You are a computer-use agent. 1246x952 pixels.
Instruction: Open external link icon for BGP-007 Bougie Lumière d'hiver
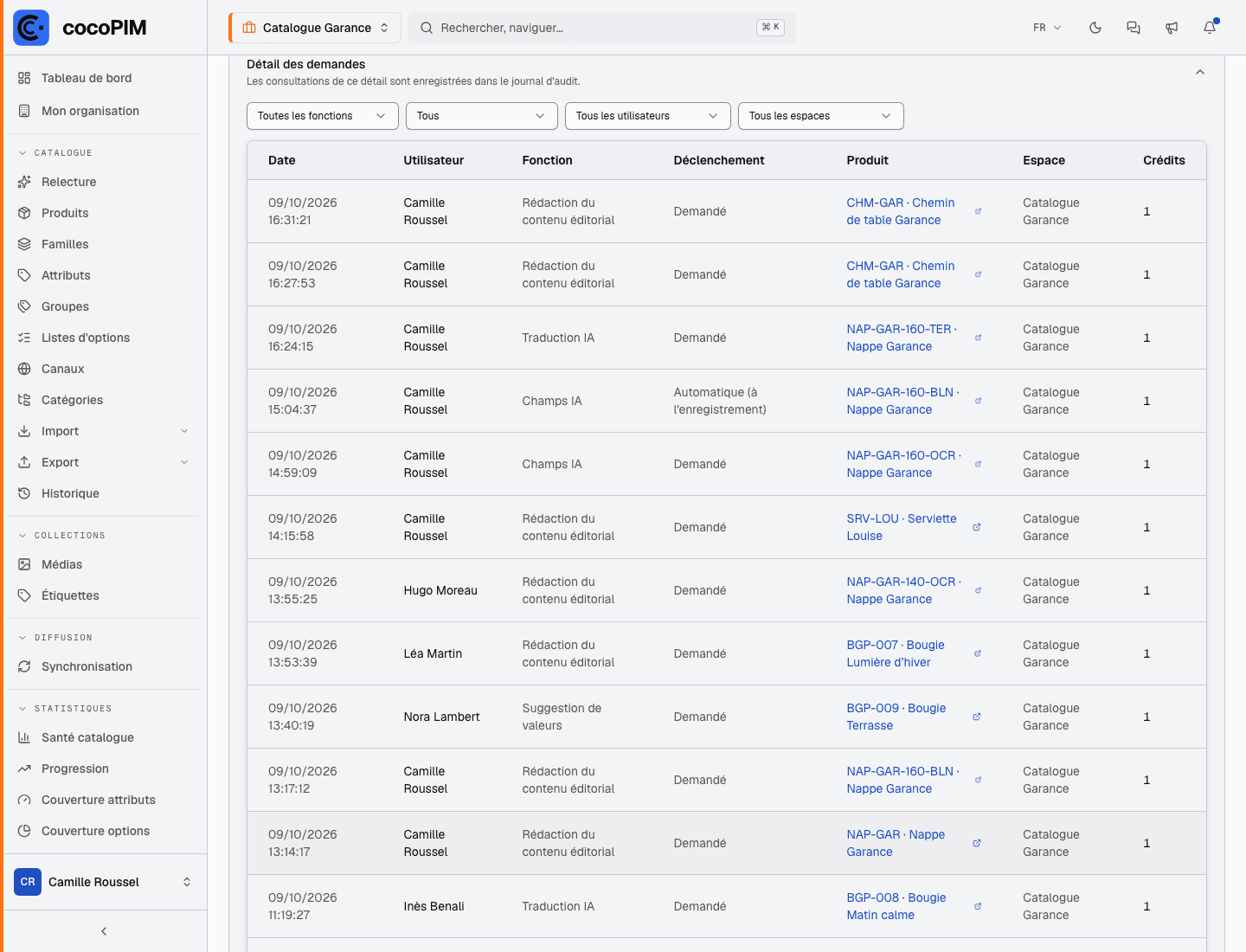click(978, 653)
